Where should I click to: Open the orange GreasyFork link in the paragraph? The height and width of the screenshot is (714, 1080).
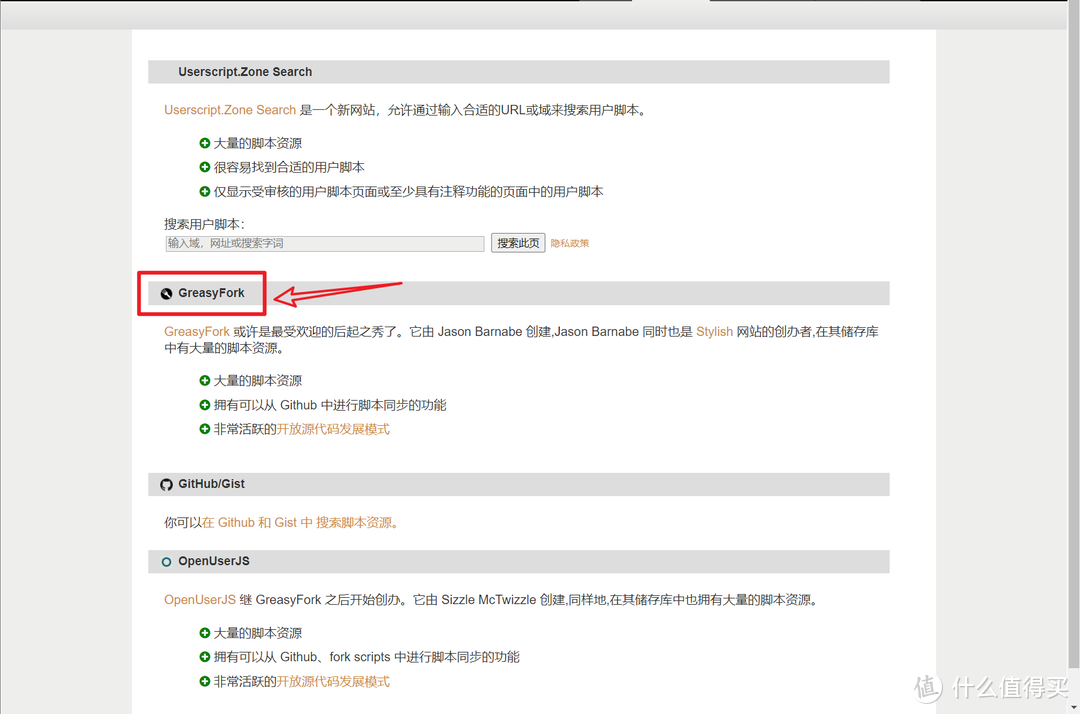197,332
